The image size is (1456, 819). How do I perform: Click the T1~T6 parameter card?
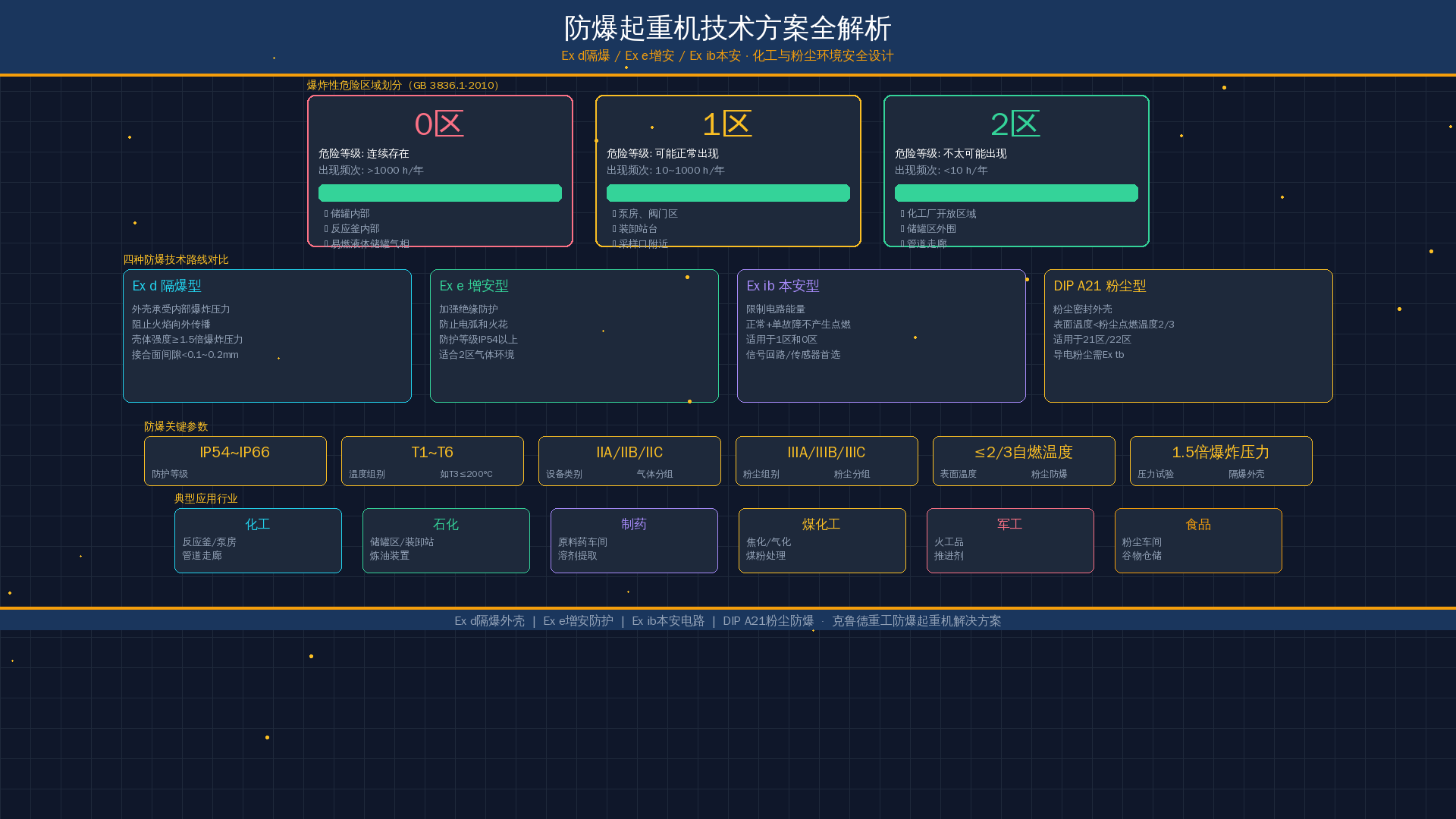432,461
